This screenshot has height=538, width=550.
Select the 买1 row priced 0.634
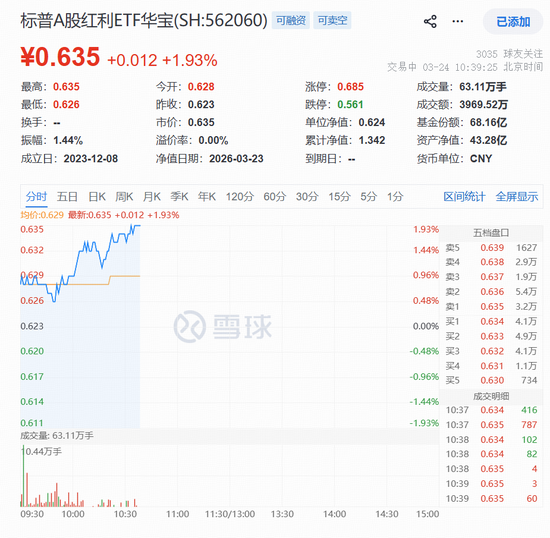[491, 321]
